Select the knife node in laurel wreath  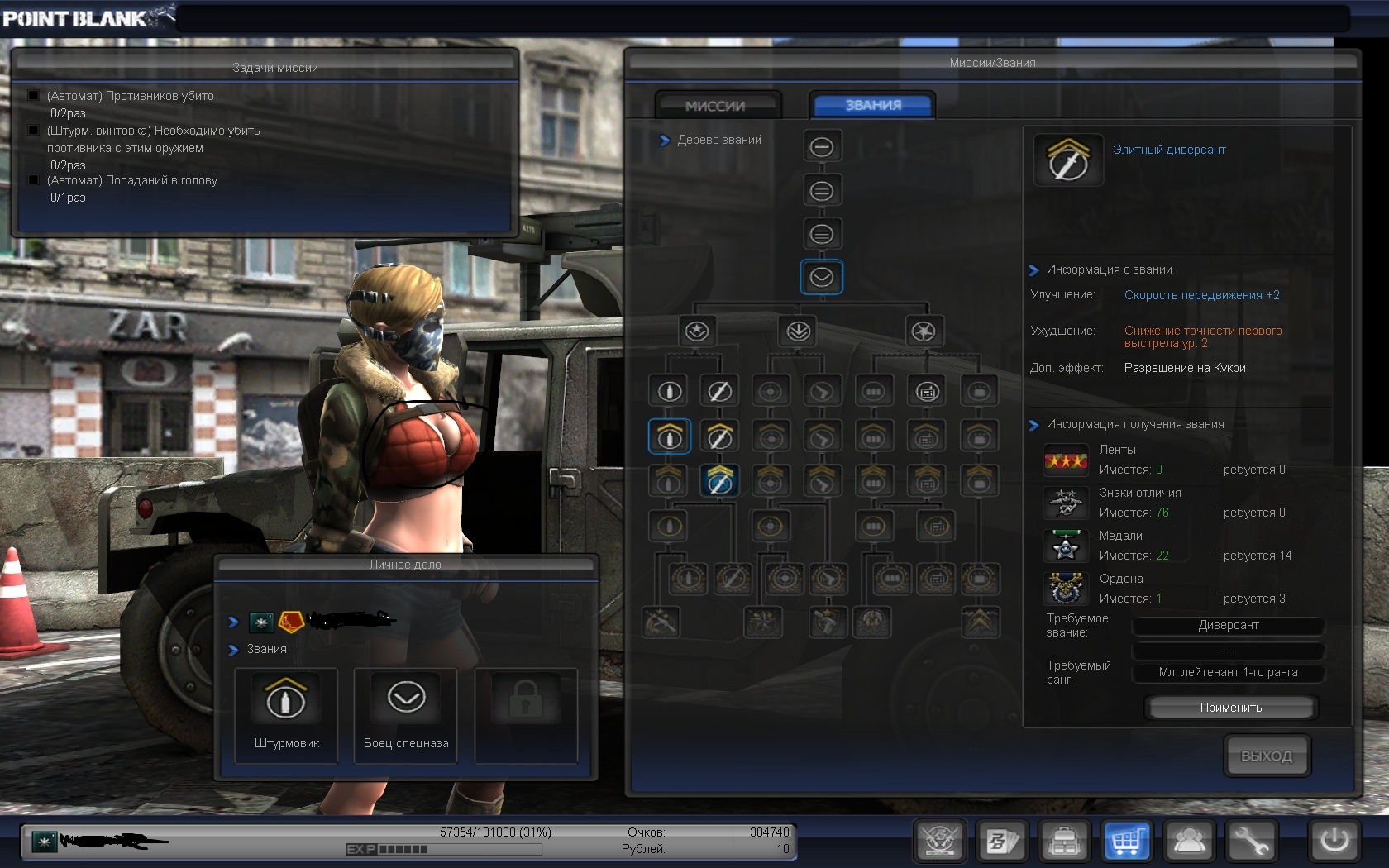pyautogui.click(x=733, y=578)
